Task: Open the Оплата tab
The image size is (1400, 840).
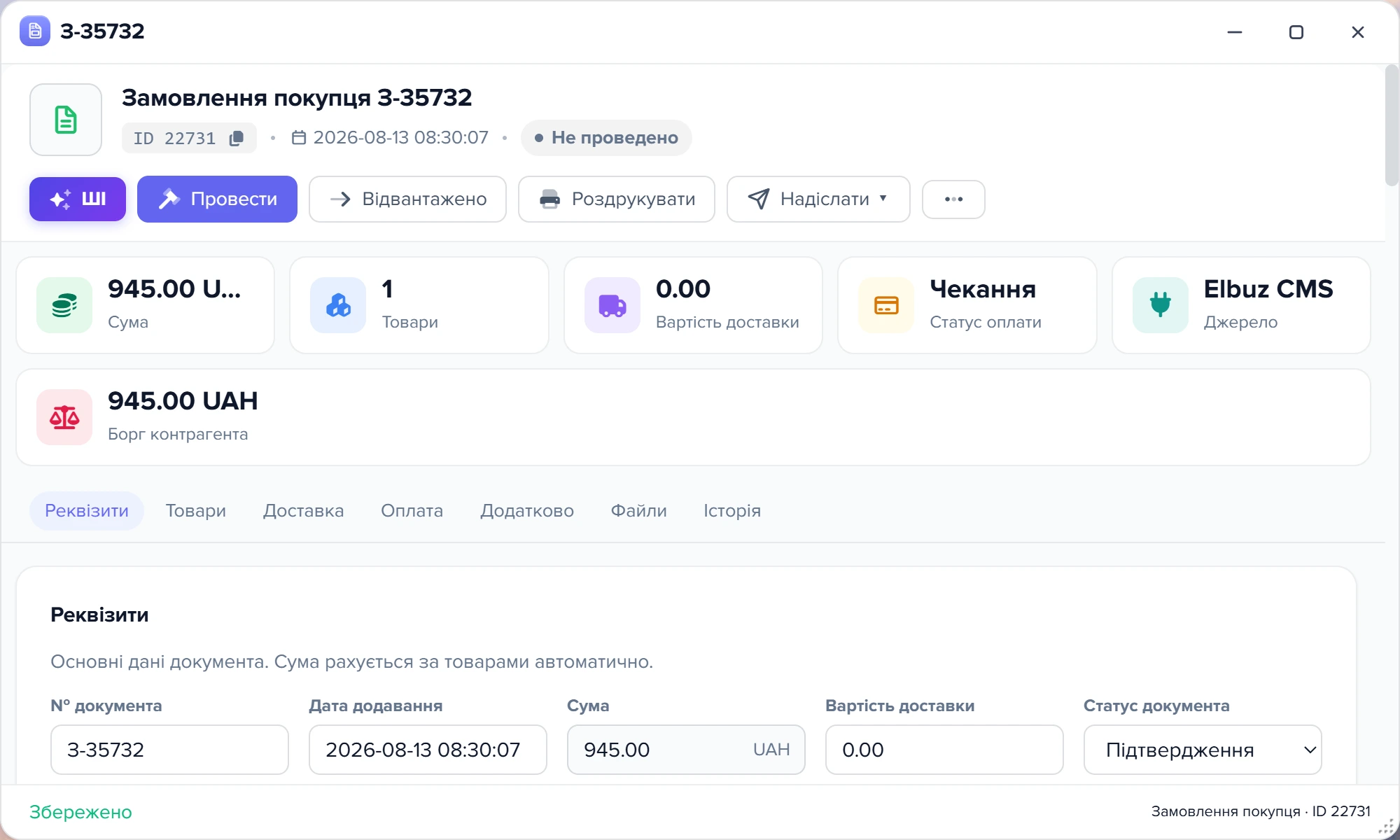Action: 412,510
